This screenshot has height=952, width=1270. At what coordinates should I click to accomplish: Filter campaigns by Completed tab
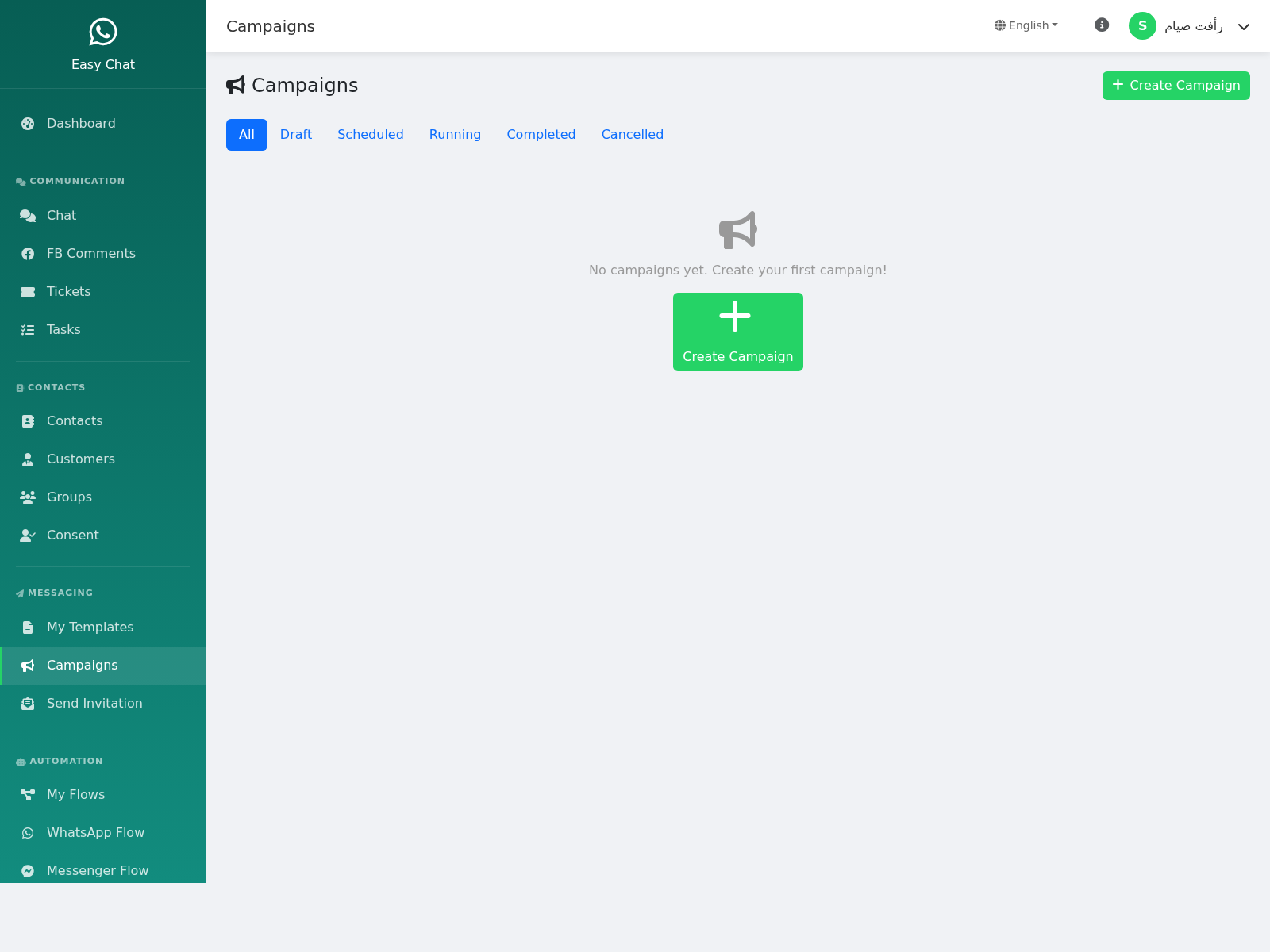(541, 135)
